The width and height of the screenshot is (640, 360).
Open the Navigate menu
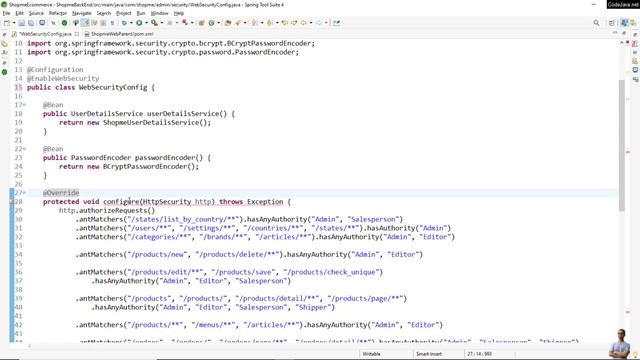pyautogui.click(x=81, y=13)
